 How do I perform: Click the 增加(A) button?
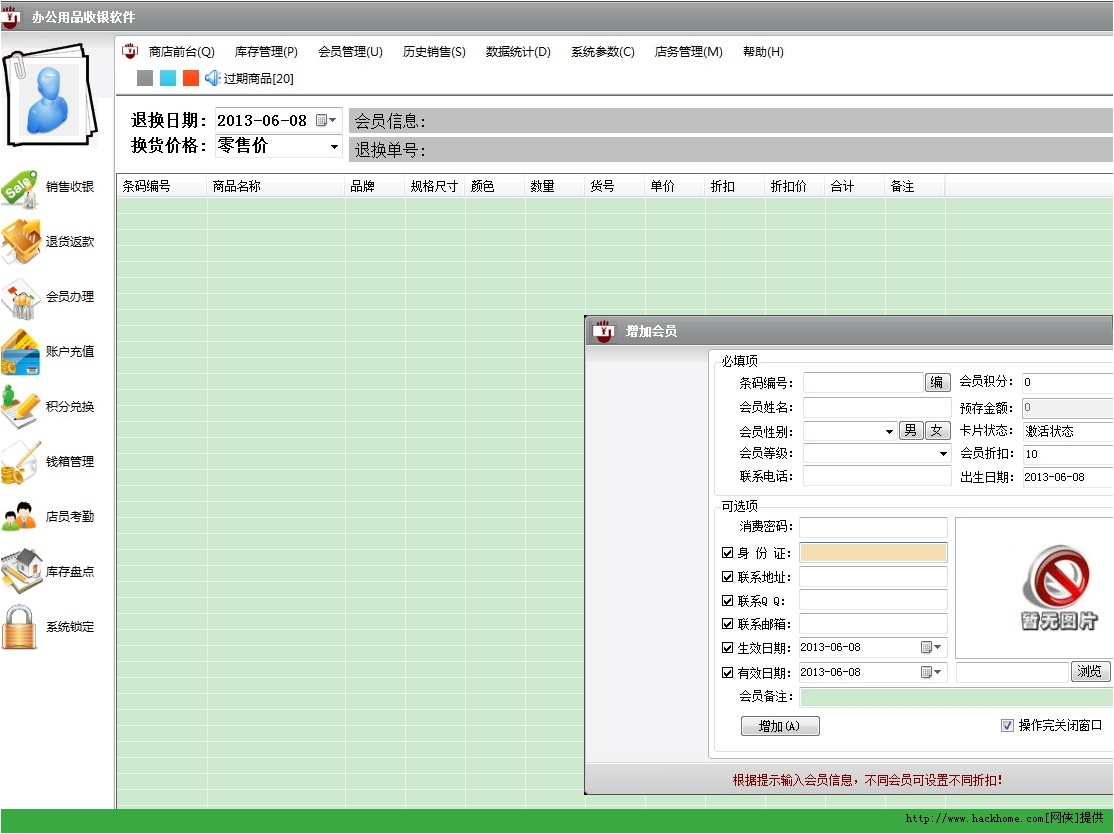tap(780, 725)
